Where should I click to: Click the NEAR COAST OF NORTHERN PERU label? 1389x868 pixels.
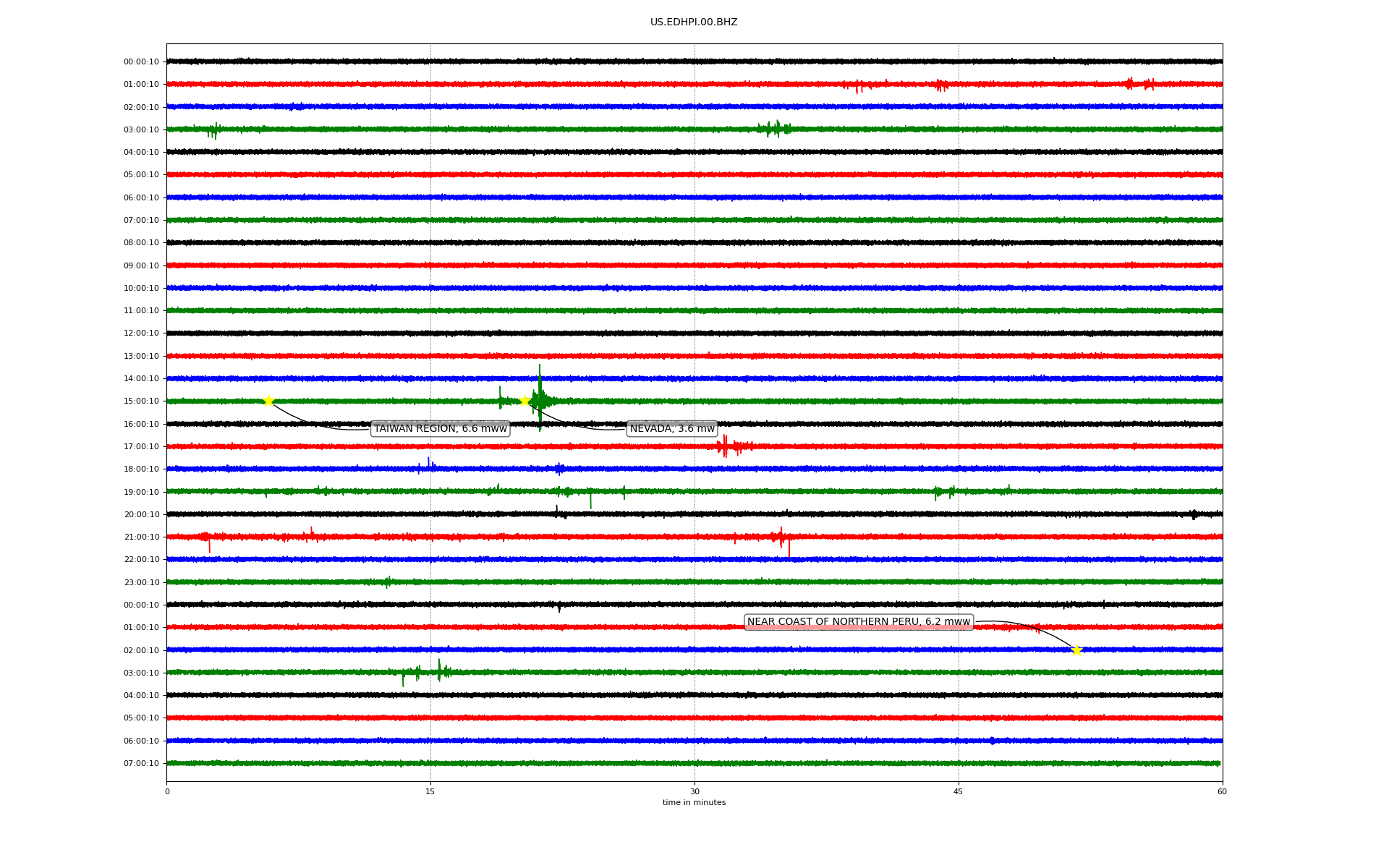coord(858,622)
